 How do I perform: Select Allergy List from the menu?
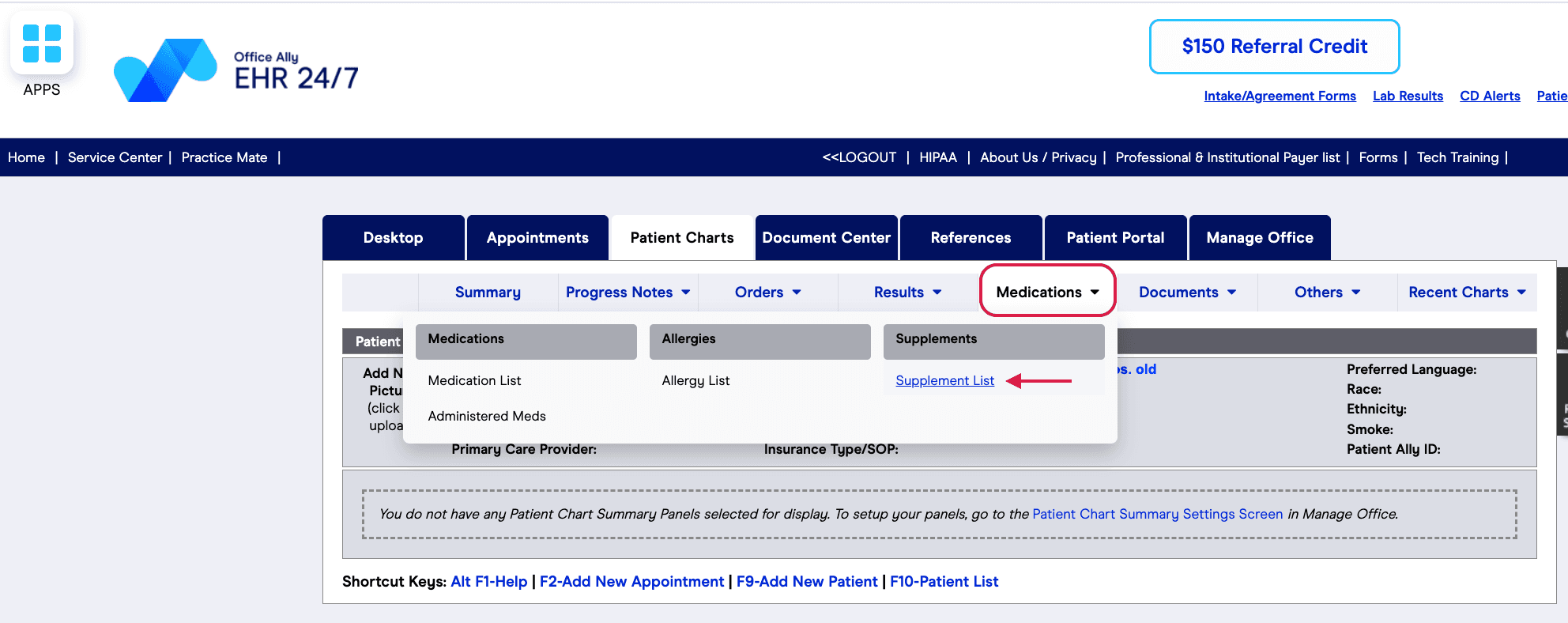point(695,381)
